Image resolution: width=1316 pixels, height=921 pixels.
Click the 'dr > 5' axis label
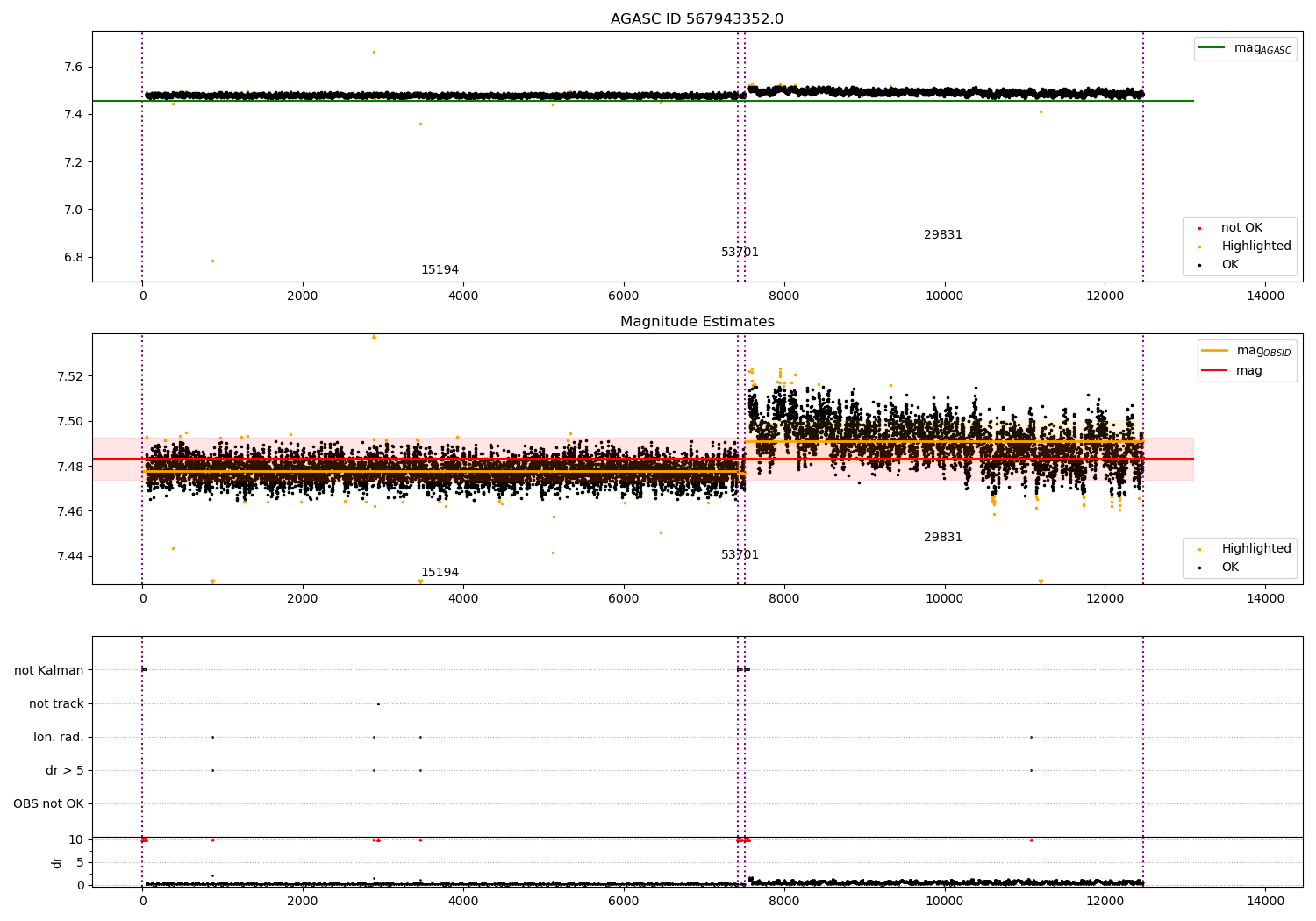click(x=65, y=771)
